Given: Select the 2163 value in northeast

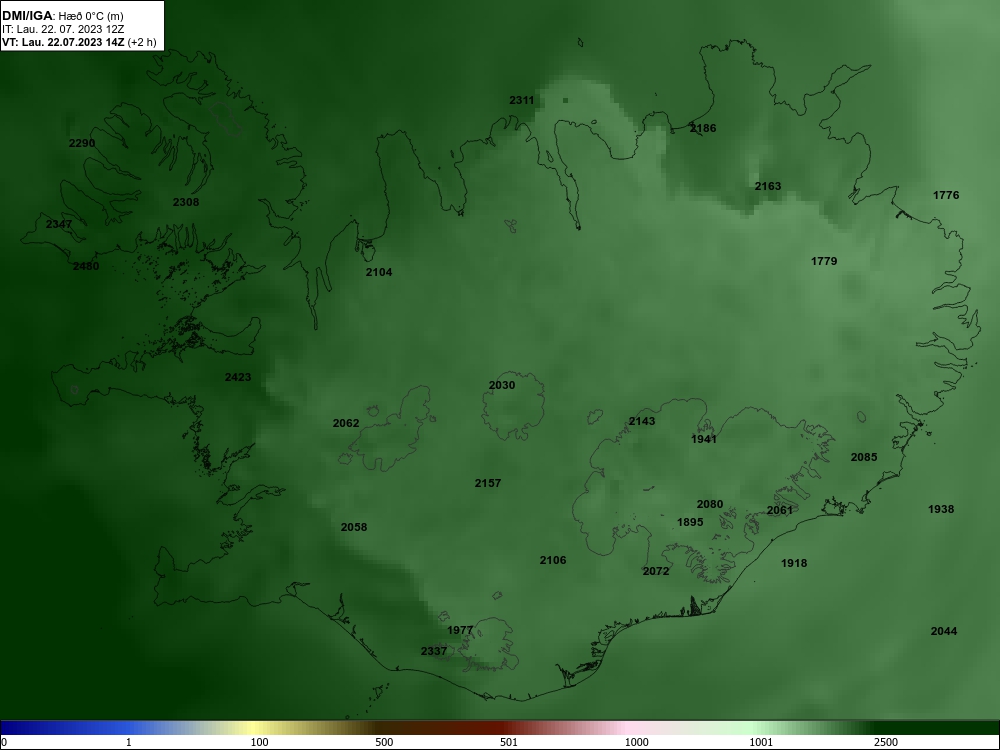Looking at the screenshot, I should coord(768,186).
